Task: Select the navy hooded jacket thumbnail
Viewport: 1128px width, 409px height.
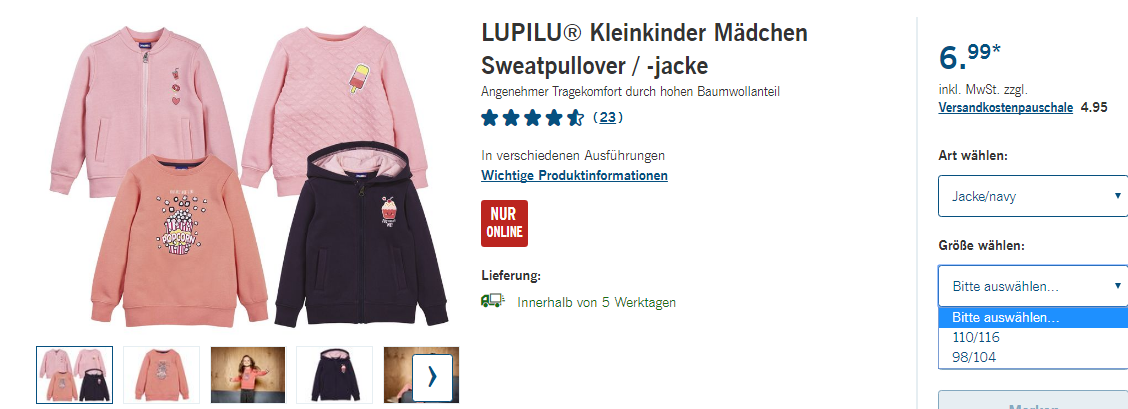Action: point(335,374)
